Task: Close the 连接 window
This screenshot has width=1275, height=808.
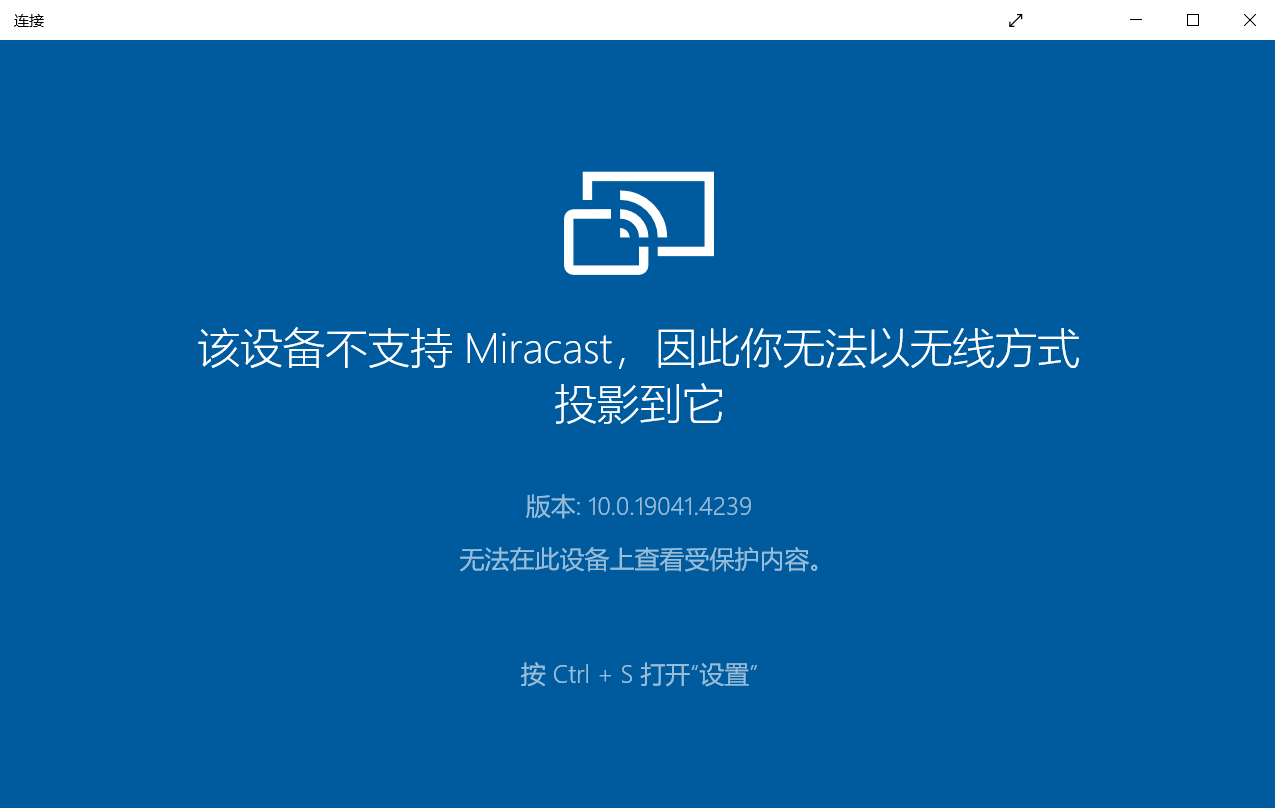Action: (x=1249, y=20)
